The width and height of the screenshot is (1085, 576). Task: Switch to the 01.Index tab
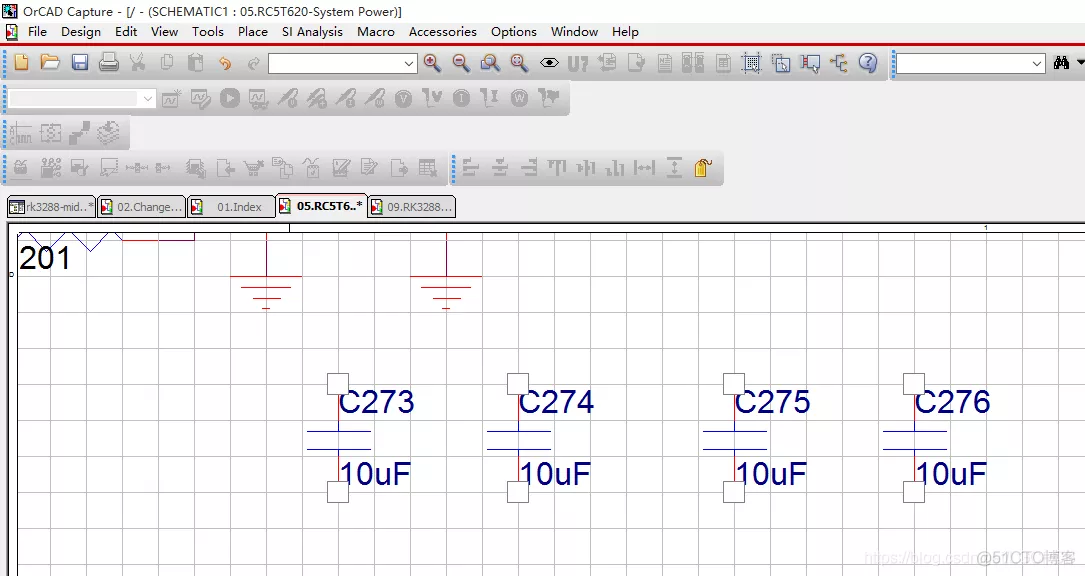(232, 207)
